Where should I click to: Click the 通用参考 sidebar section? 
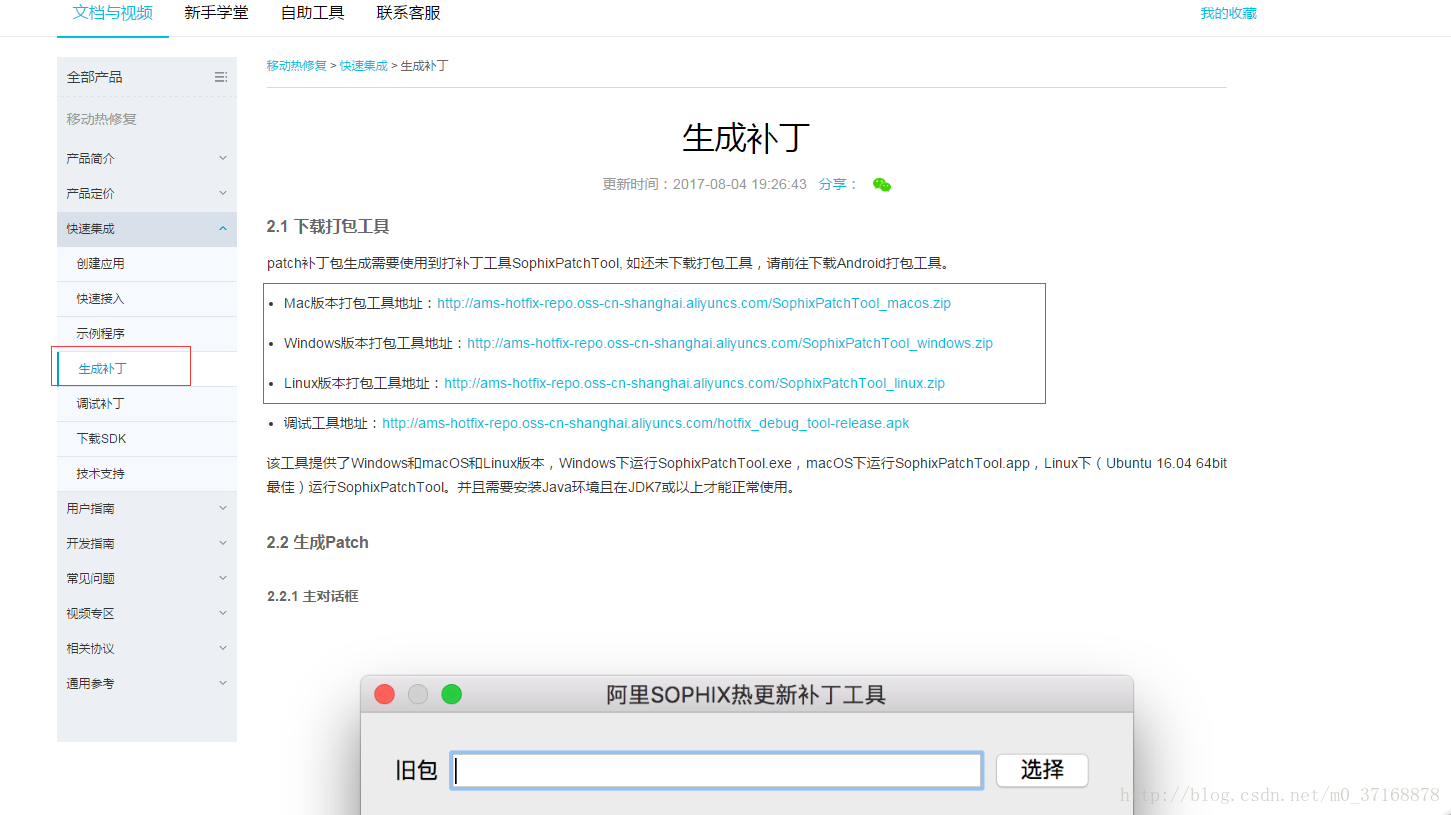point(147,684)
